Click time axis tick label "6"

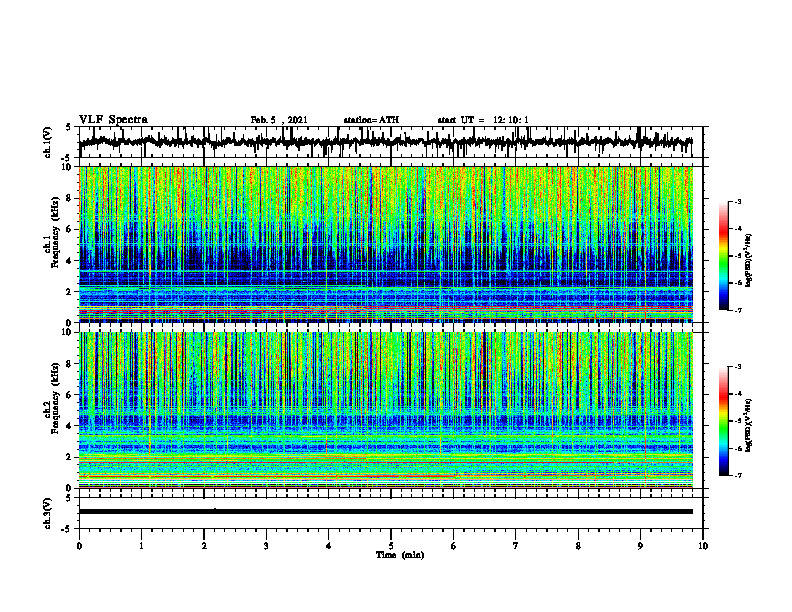pyautogui.click(x=454, y=546)
